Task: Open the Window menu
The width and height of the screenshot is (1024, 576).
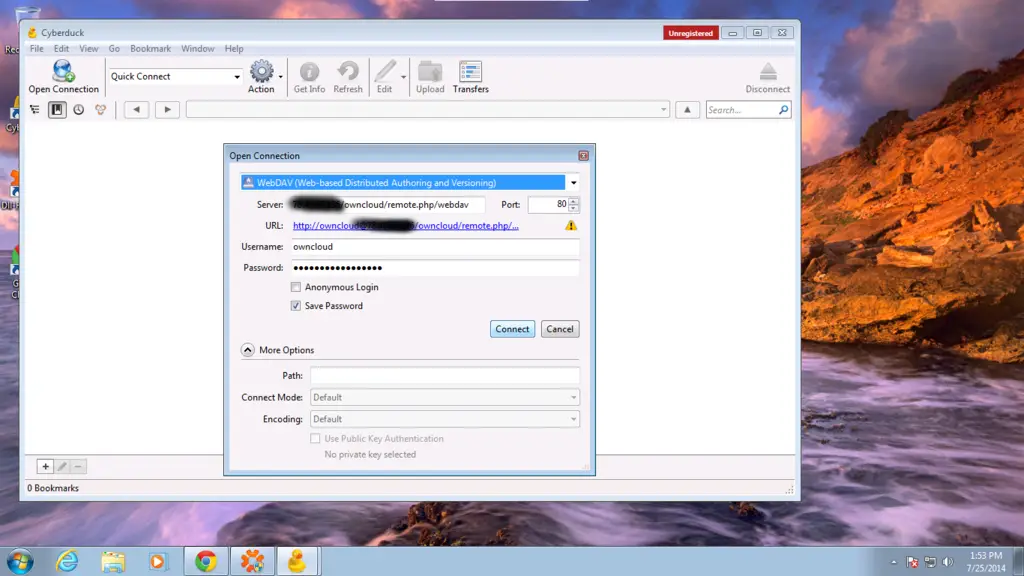Action: pyautogui.click(x=198, y=48)
